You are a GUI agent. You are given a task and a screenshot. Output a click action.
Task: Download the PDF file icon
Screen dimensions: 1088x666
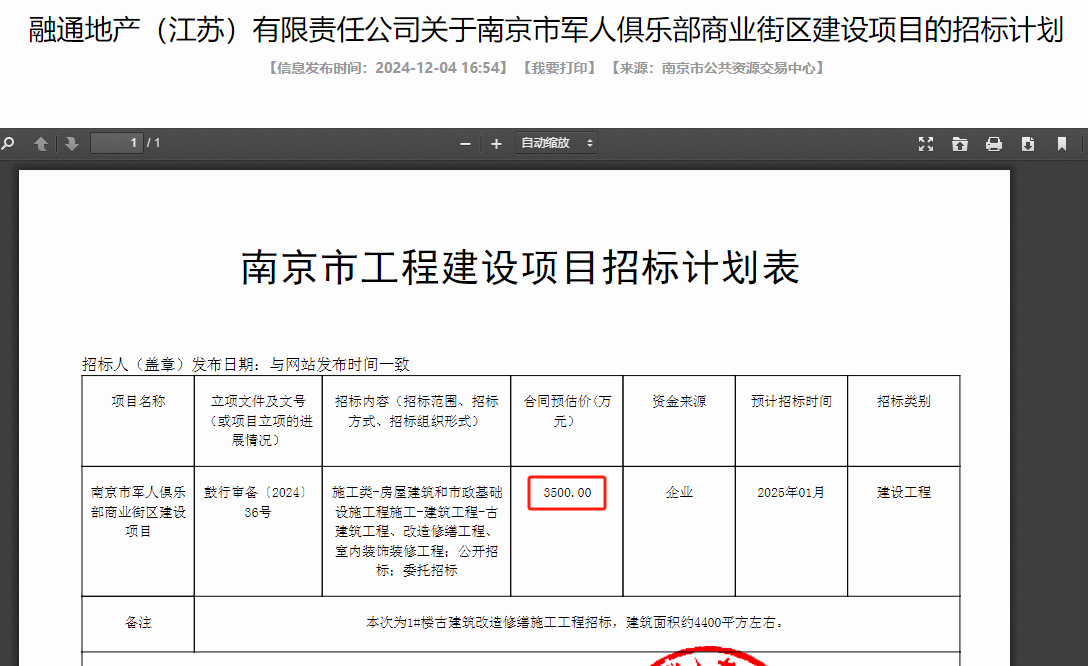click(x=1028, y=144)
